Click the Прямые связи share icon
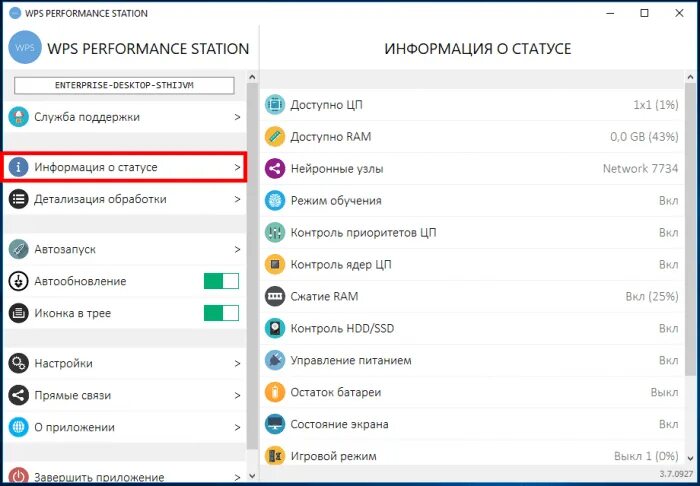 click(19, 395)
